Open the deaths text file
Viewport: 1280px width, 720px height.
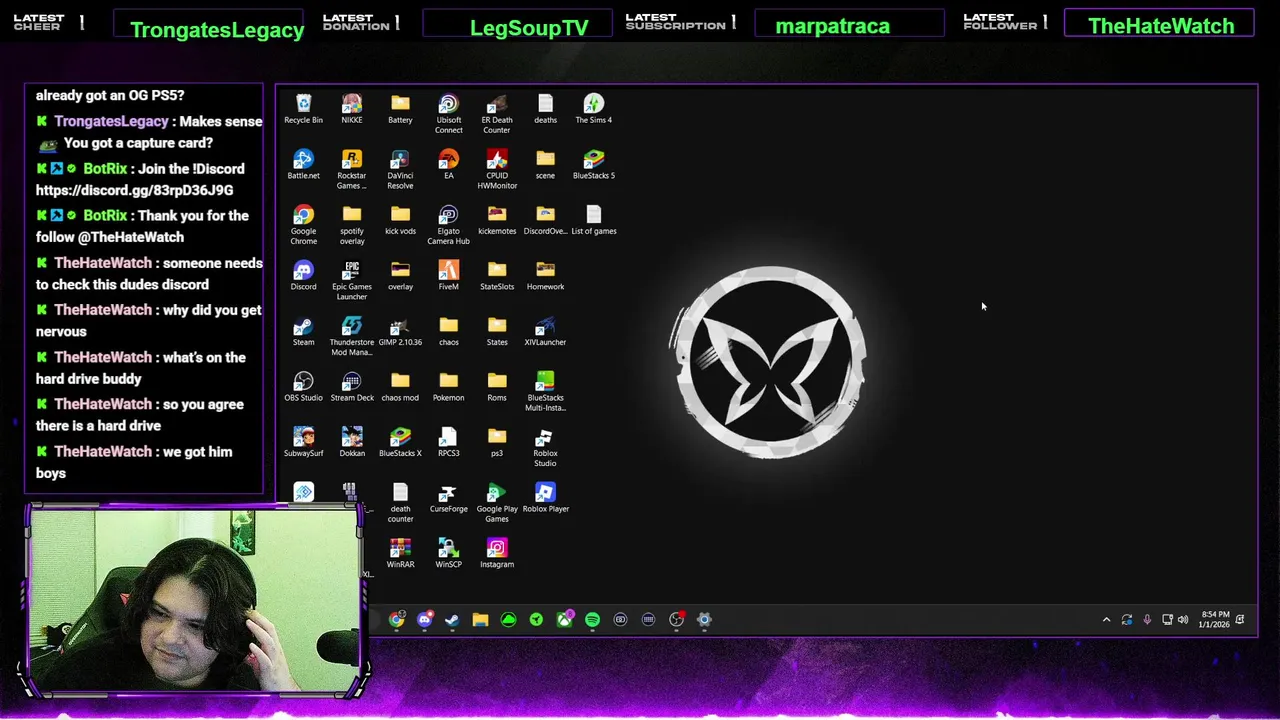click(x=545, y=110)
